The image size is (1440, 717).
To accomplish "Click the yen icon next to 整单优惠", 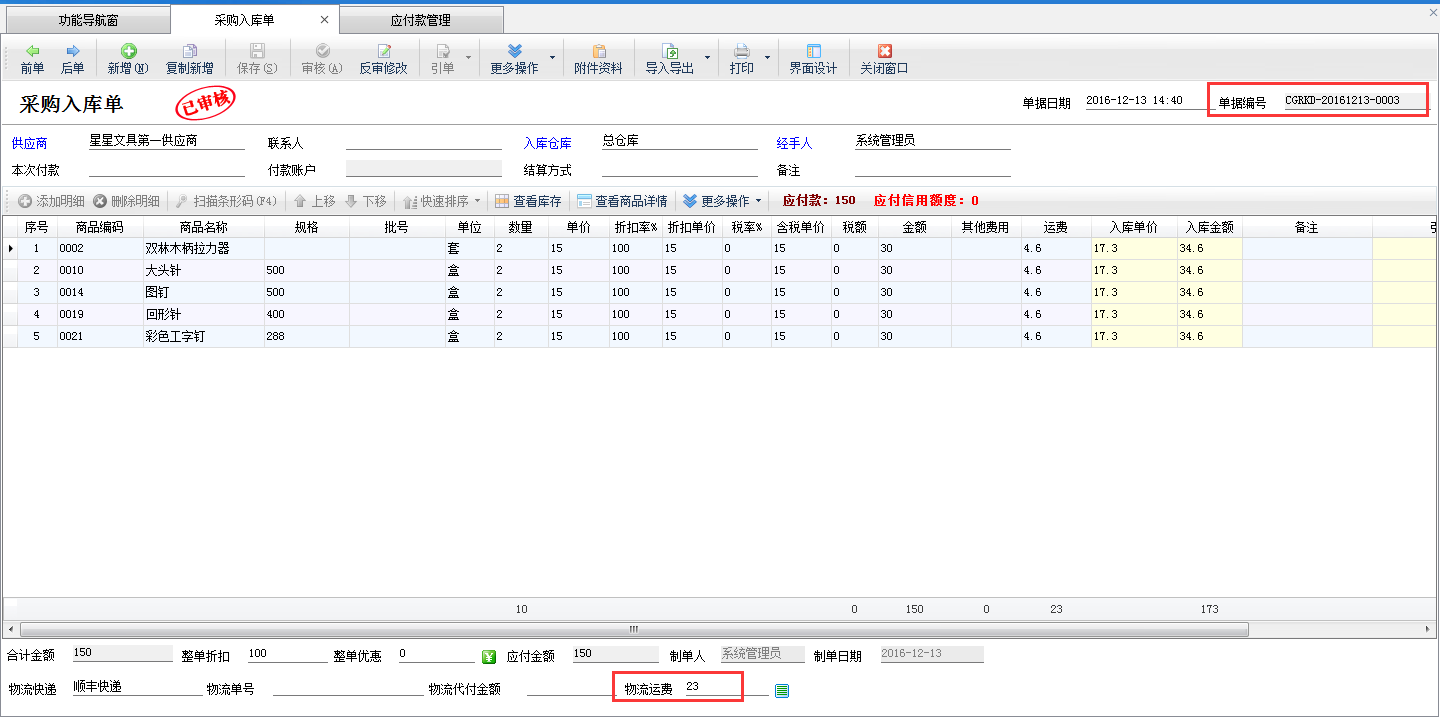I will coord(488,656).
